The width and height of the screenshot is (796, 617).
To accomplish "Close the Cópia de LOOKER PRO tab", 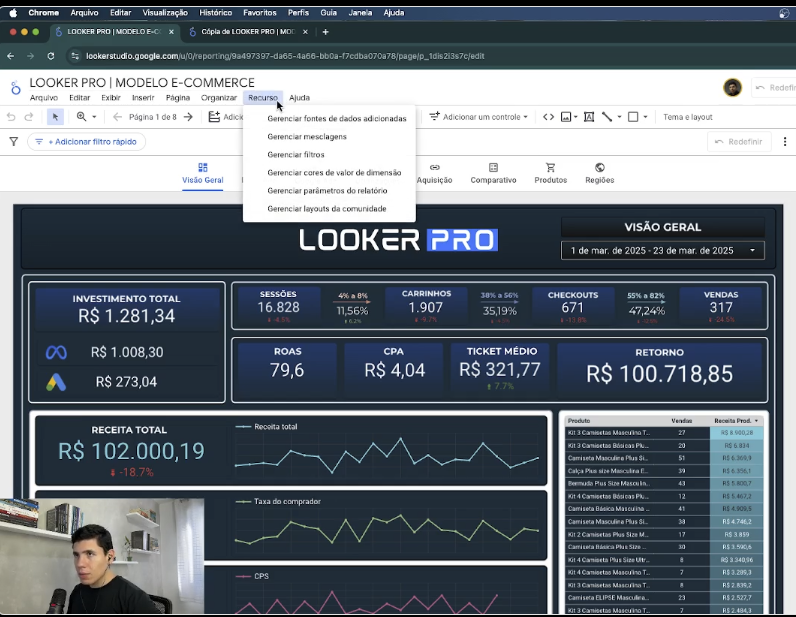I will click(305, 31).
